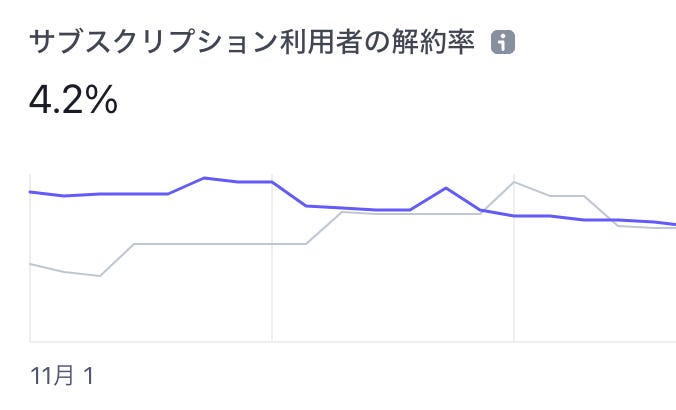Viewport: 676px width, 410px height.
Task: Click the lowest dip of the gray line
Action: point(100,276)
